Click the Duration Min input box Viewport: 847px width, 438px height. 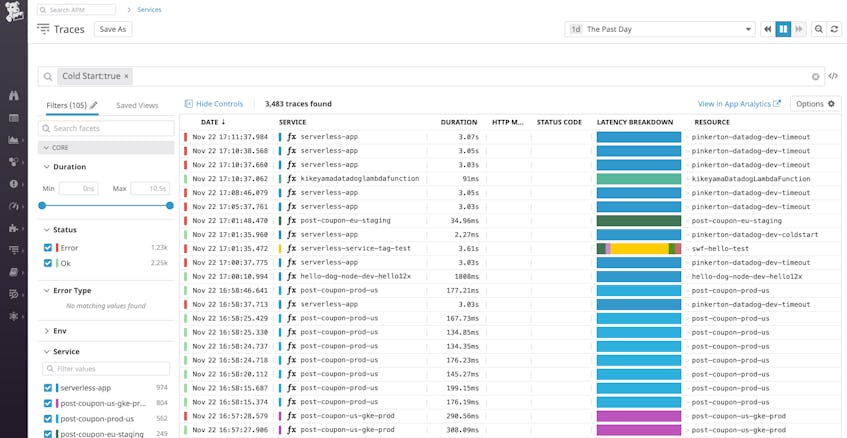pyautogui.click(x=78, y=188)
